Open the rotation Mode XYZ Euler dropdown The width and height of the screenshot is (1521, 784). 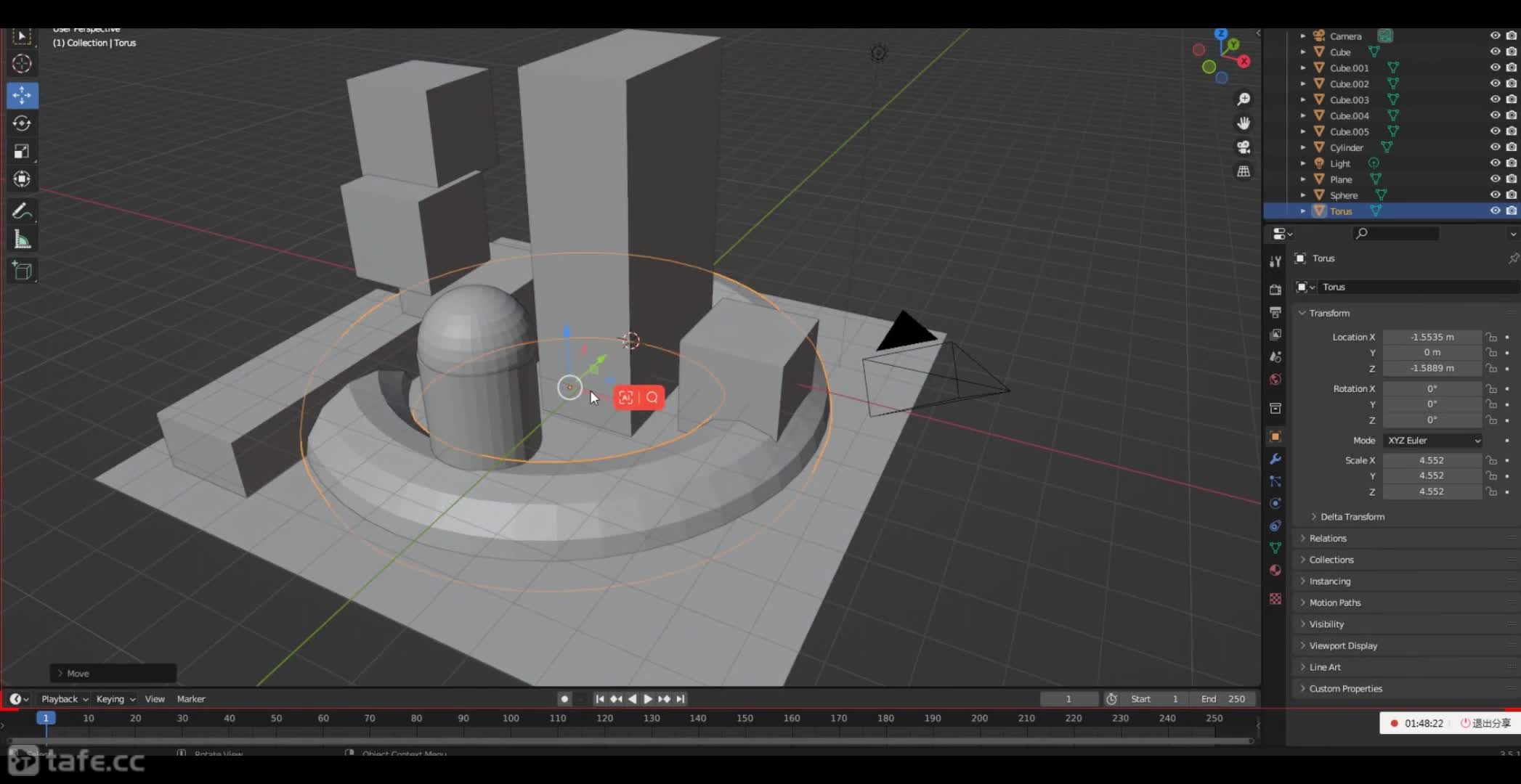[x=1432, y=441]
